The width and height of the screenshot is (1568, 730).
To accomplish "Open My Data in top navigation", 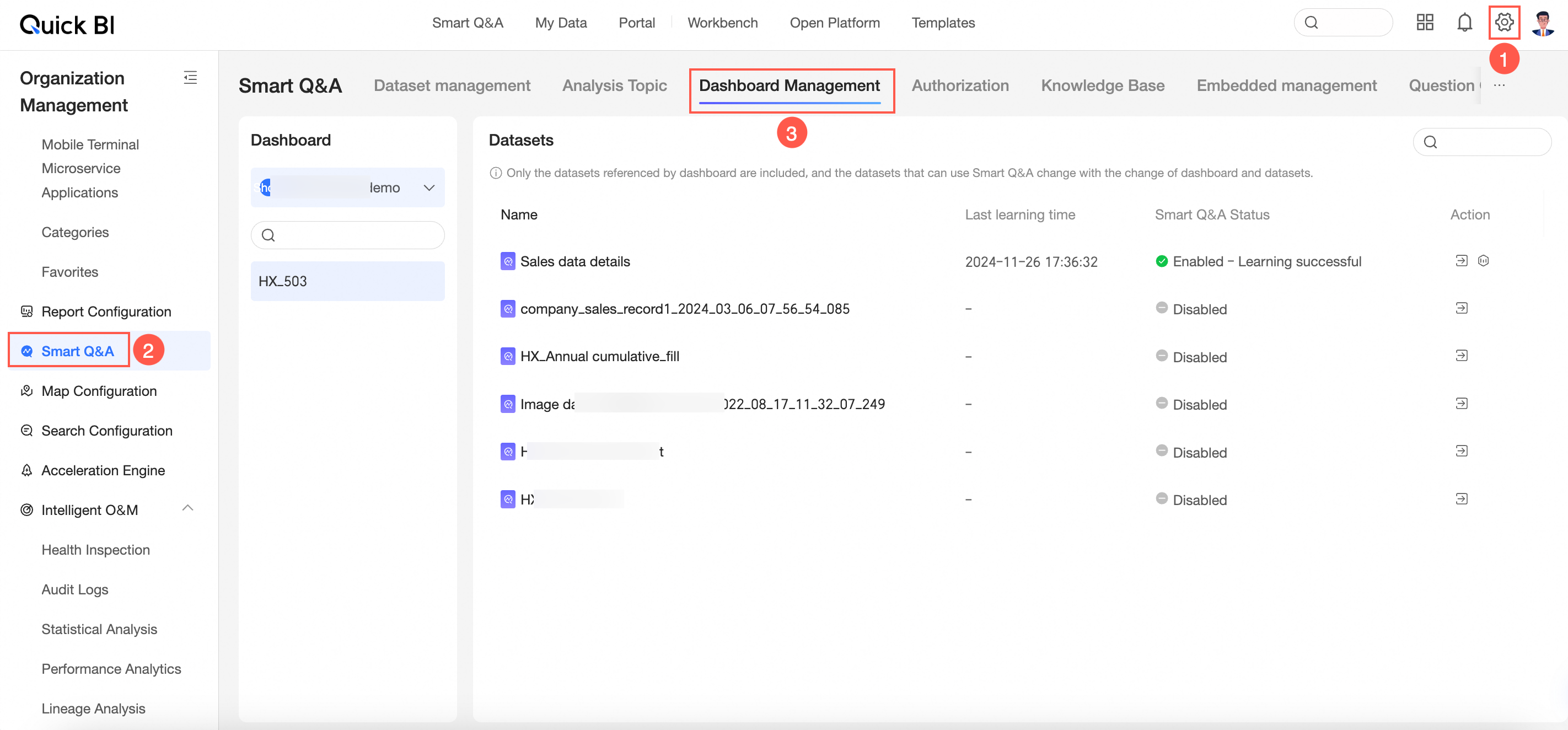I will click(561, 23).
